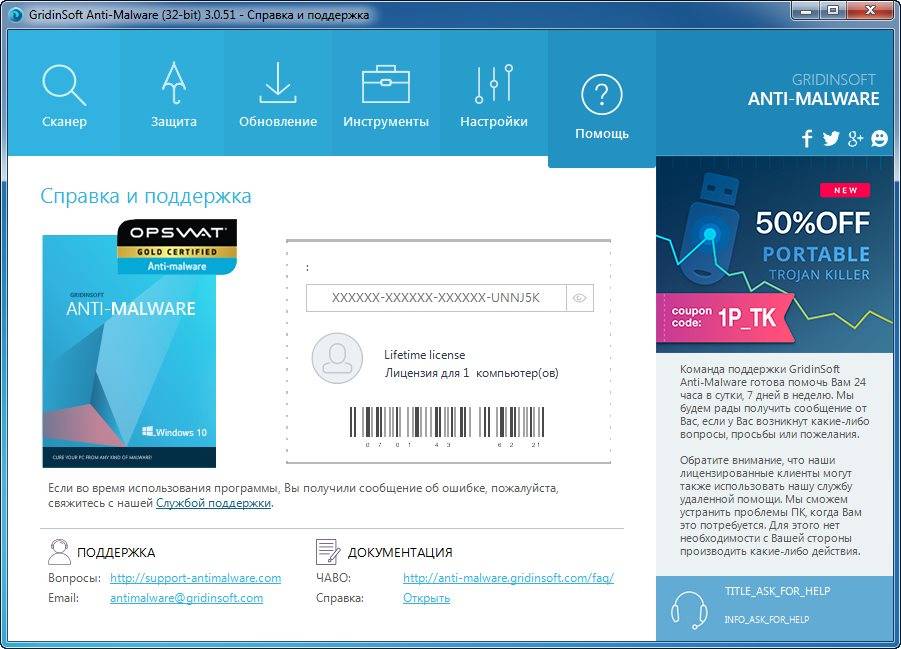Open the Google Plus icon
901x649 pixels.
[x=855, y=139]
